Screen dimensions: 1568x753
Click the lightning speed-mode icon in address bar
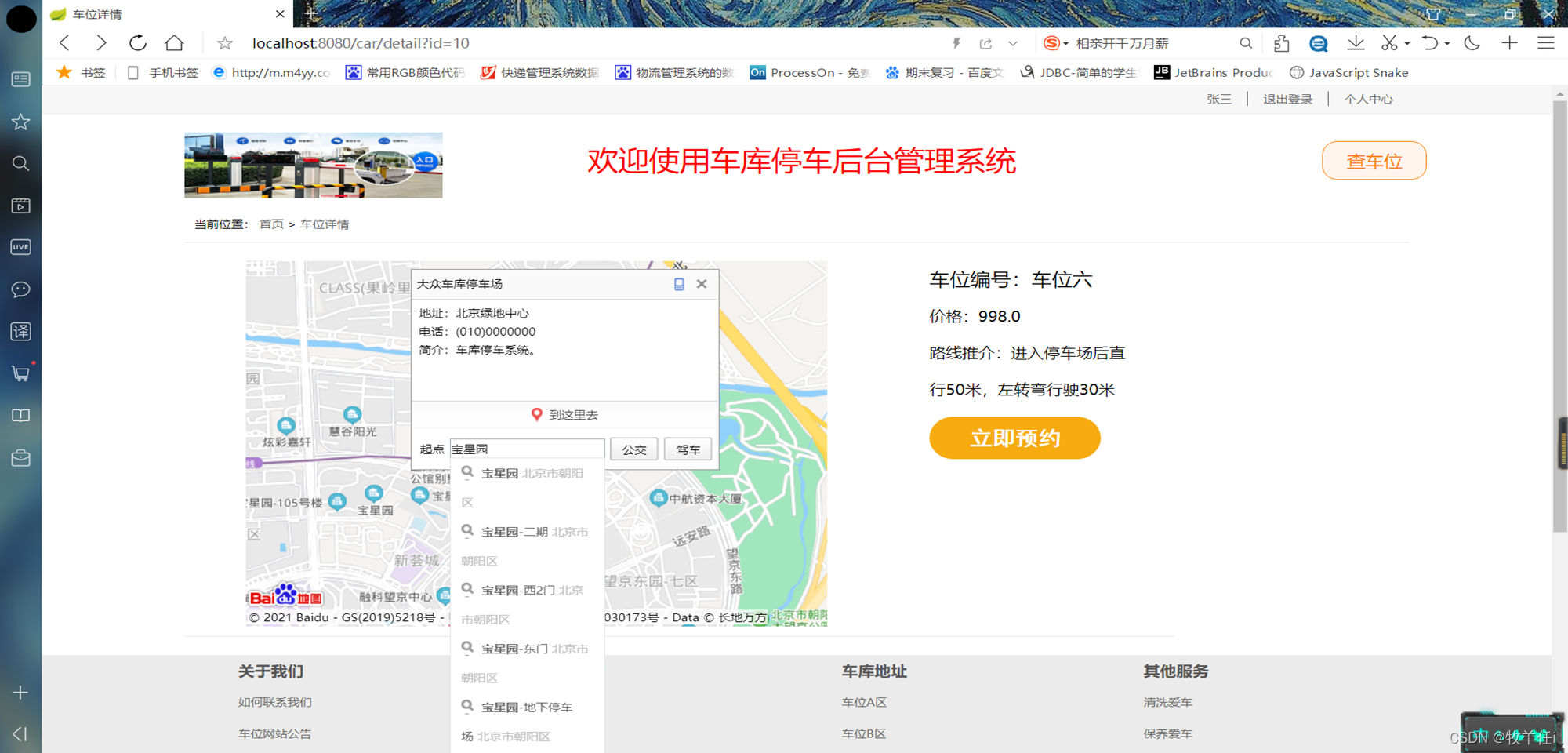tap(956, 43)
